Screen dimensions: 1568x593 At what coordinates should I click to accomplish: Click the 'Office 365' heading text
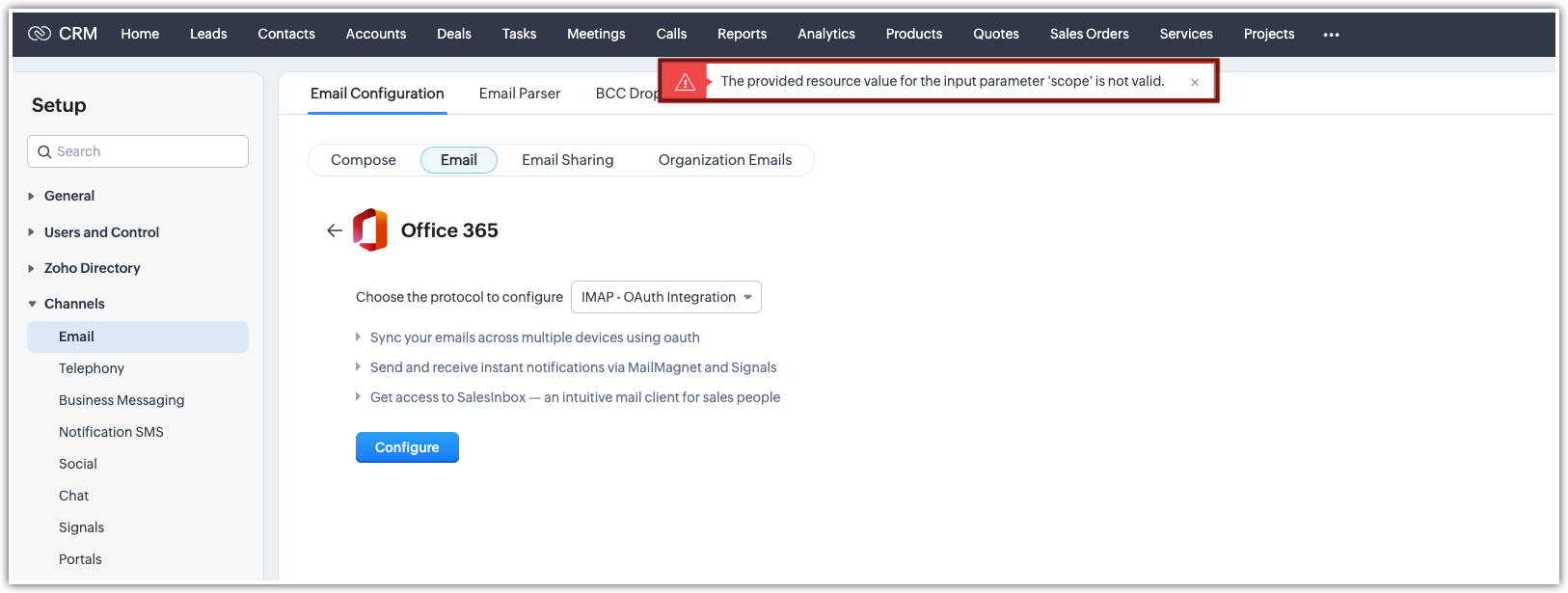(449, 230)
